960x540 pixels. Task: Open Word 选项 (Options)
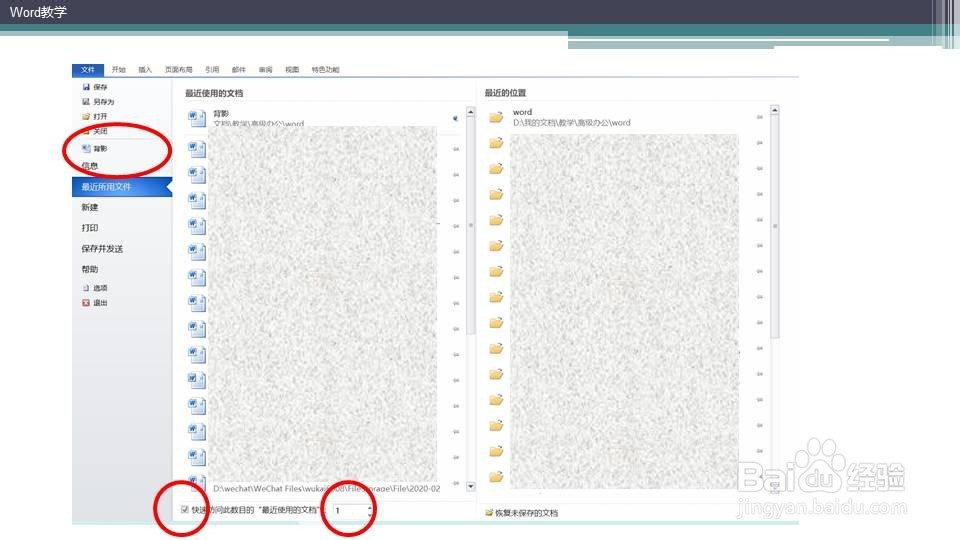(x=95, y=288)
